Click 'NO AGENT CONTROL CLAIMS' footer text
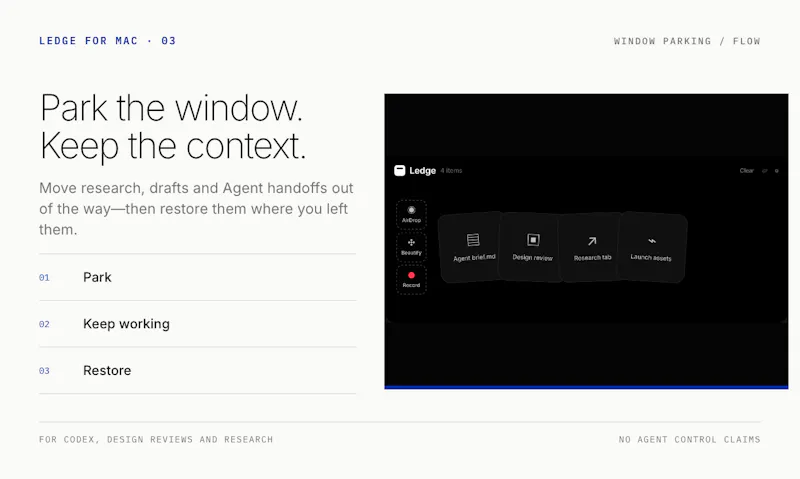The image size is (800, 479). [x=690, y=439]
